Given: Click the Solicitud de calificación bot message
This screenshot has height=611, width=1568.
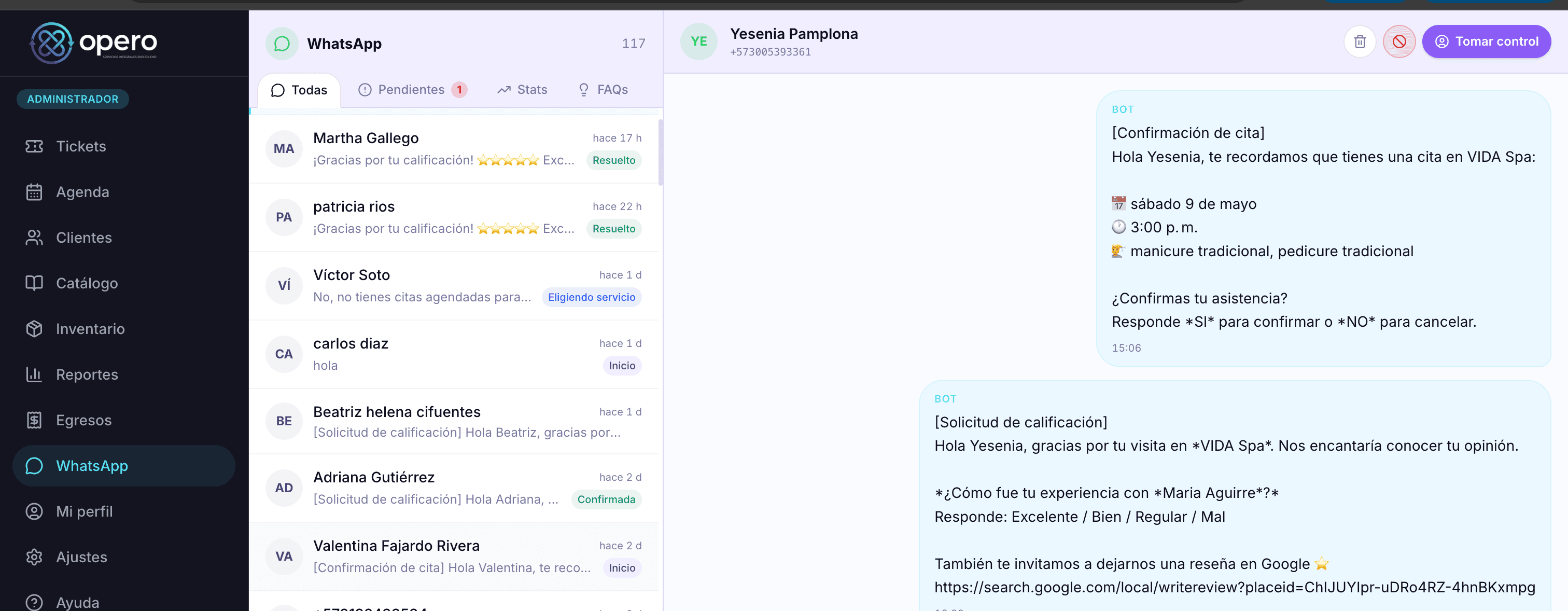Looking at the screenshot, I should coord(1235,496).
